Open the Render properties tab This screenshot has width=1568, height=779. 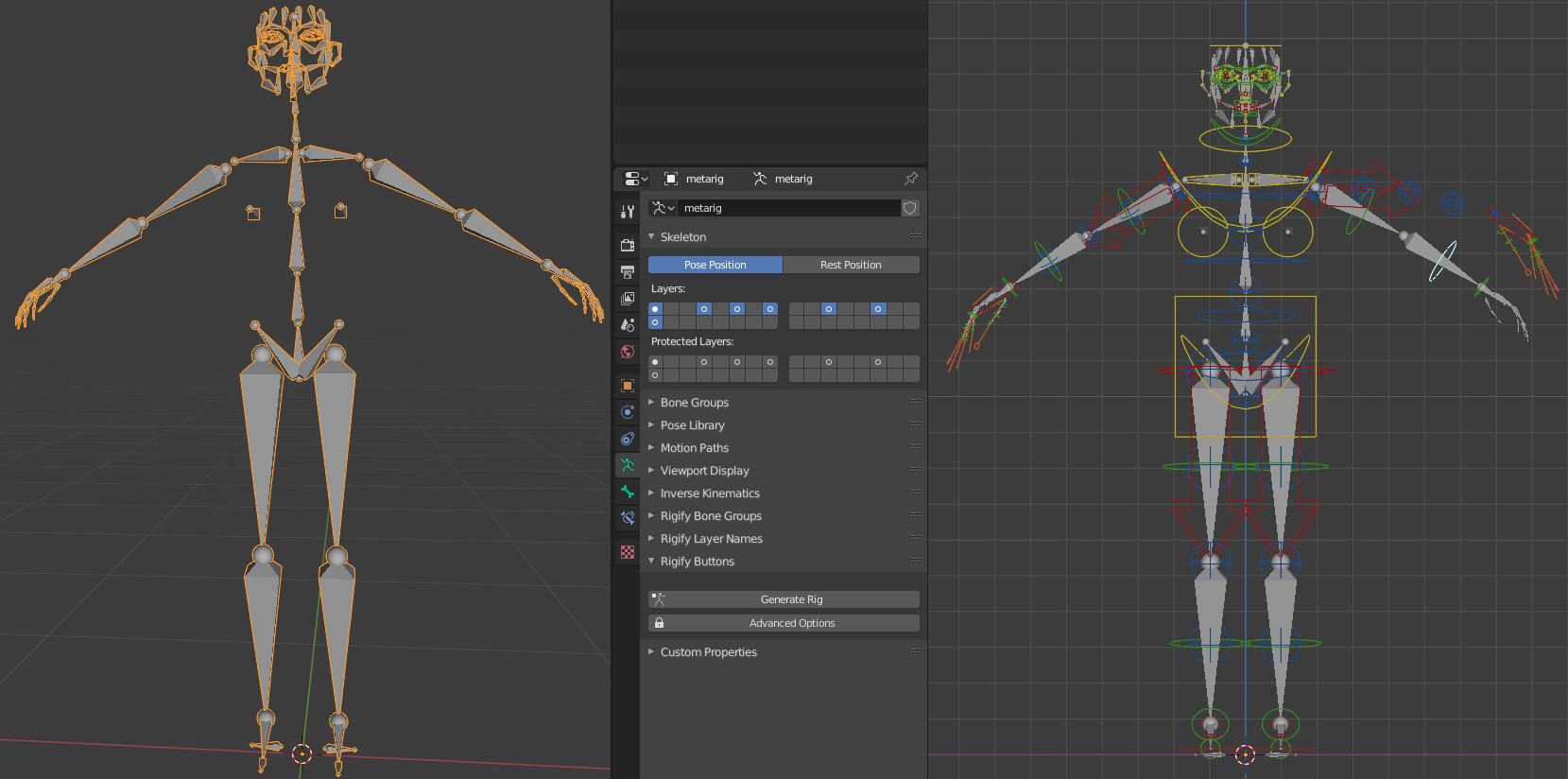pyautogui.click(x=627, y=245)
